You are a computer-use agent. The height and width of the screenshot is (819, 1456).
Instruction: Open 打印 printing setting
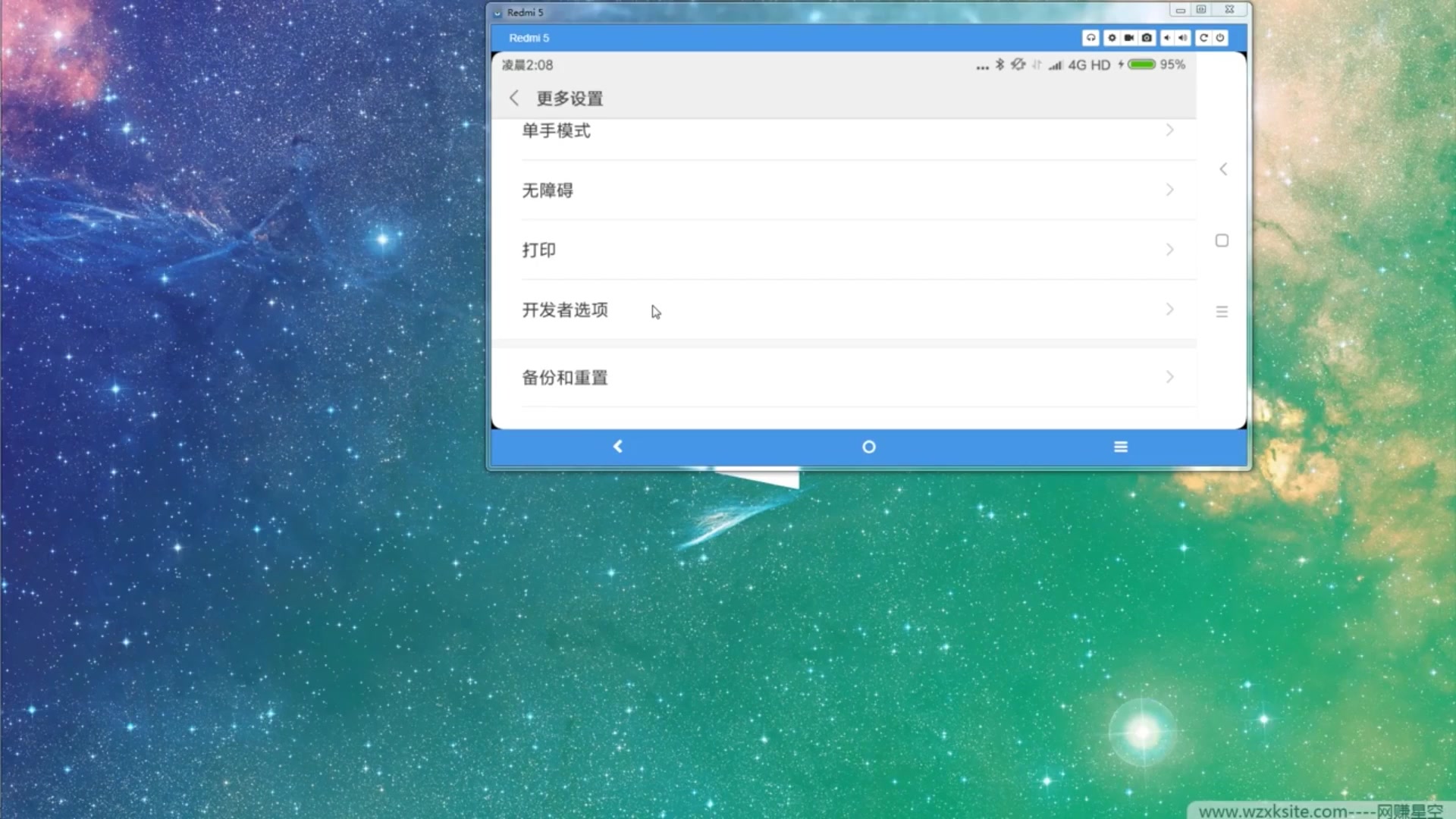[844, 250]
